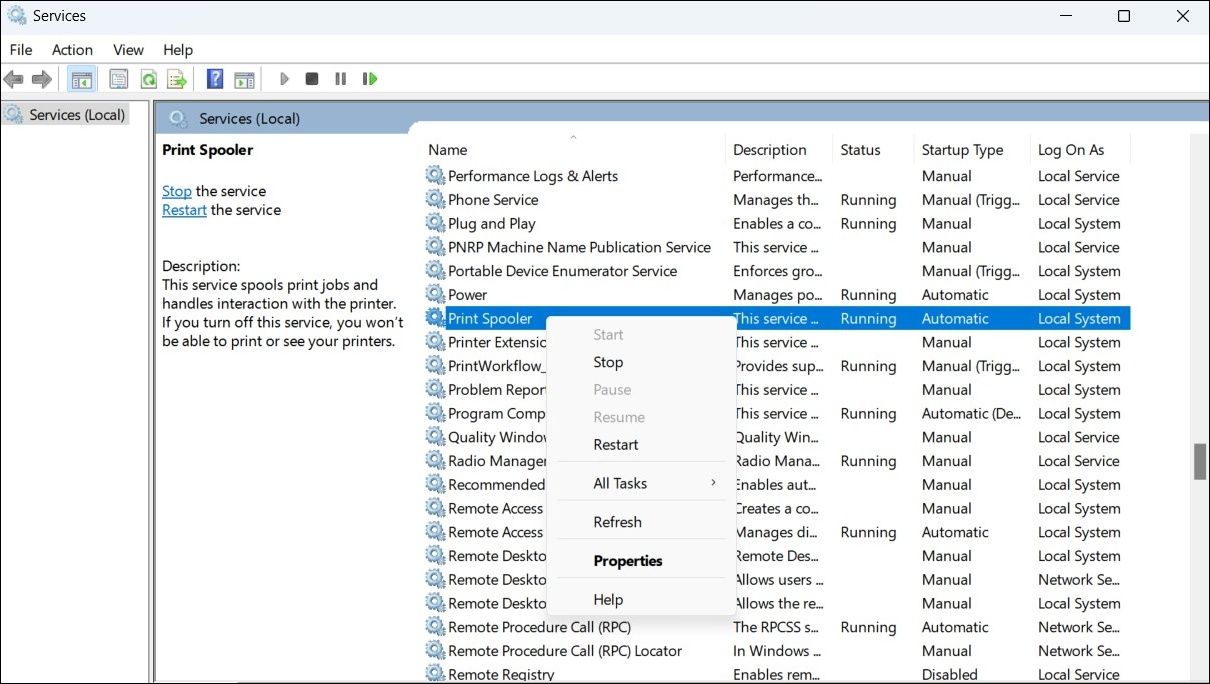The width and height of the screenshot is (1210, 684).
Task: Choose Properties from the context menu
Action: pyautogui.click(x=628, y=561)
